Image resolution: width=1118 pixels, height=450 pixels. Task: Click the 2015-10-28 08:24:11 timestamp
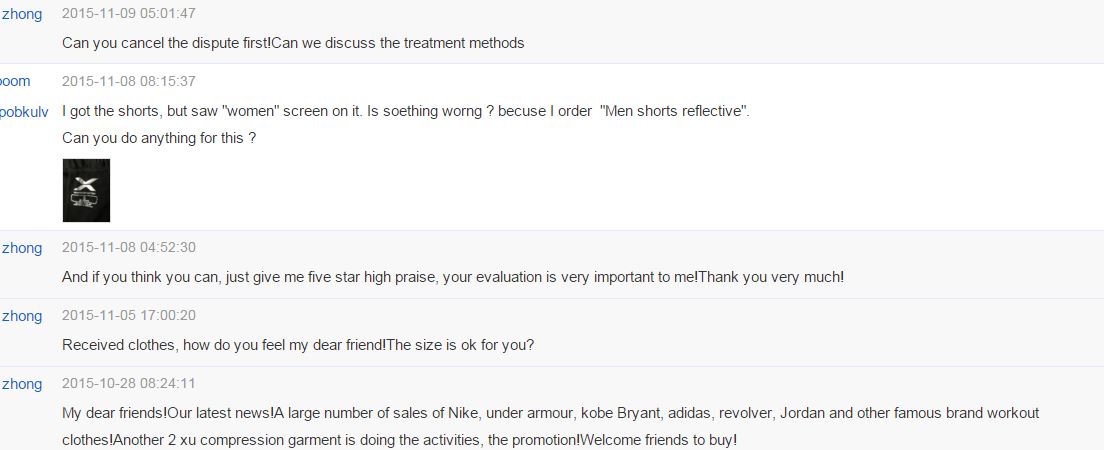(x=129, y=384)
